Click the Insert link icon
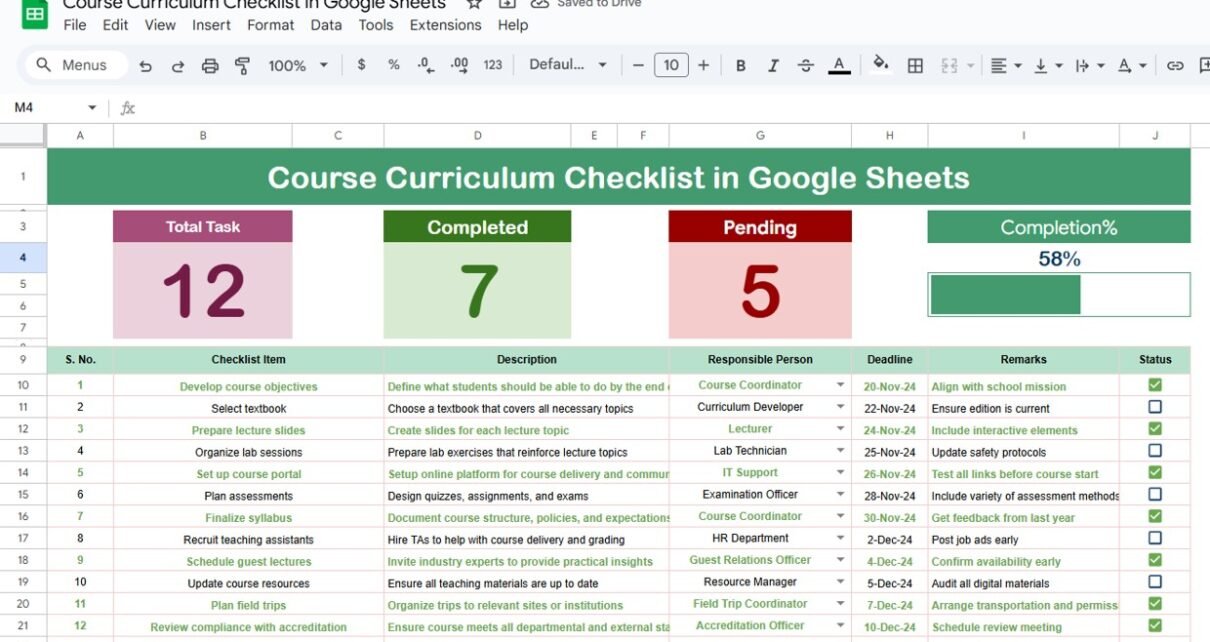Screen dimensions: 1210x642 click(x=1175, y=66)
